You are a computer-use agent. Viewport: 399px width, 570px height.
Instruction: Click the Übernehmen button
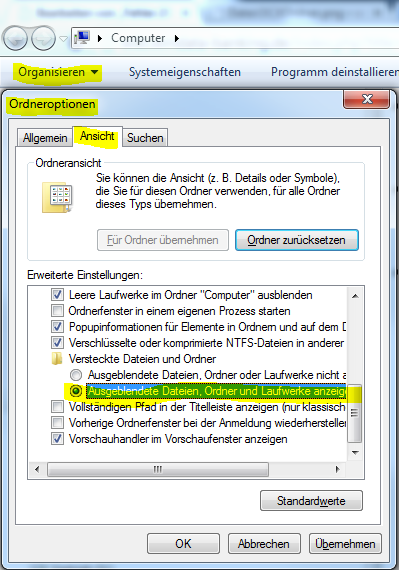(x=345, y=543)
